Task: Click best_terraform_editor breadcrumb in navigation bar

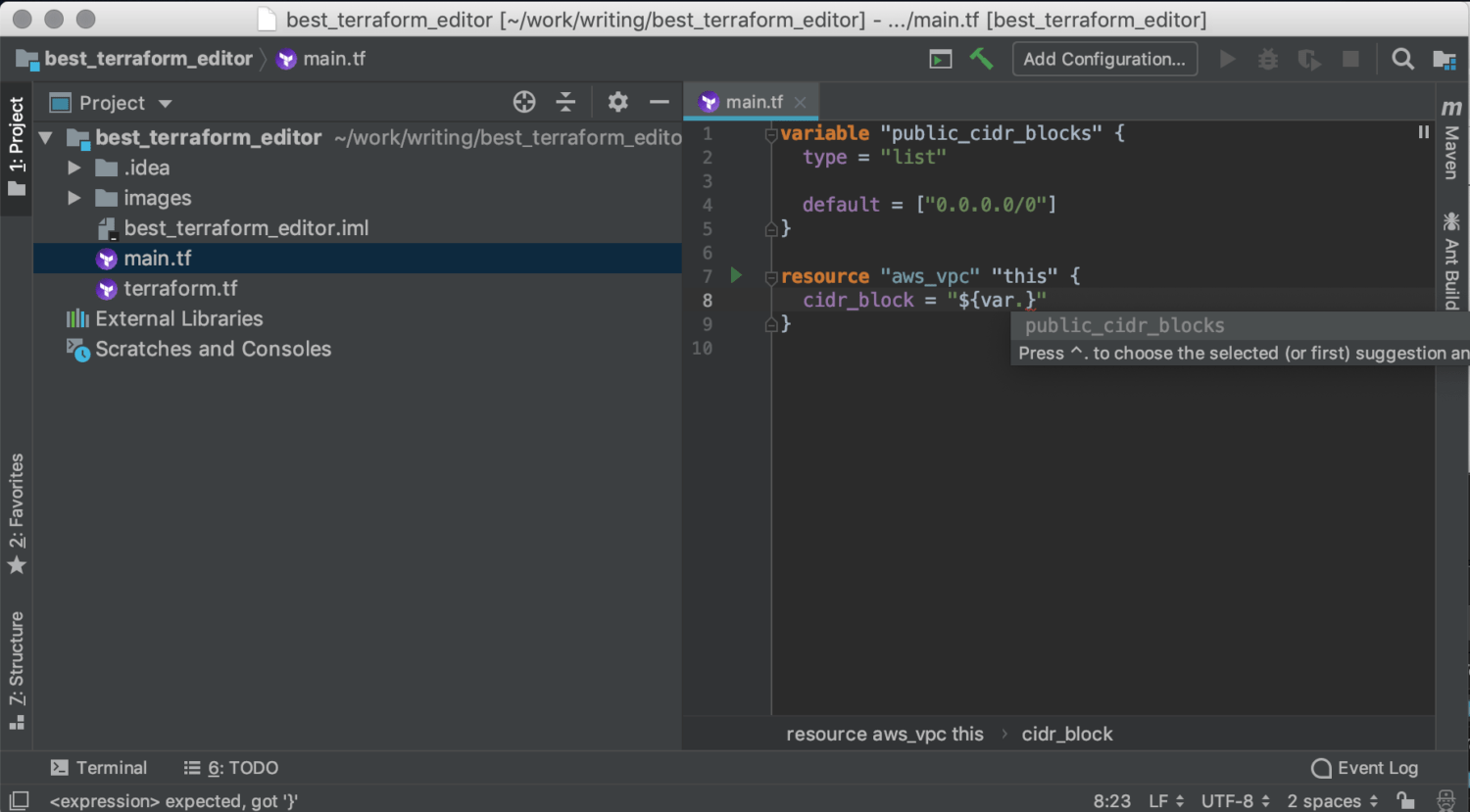Action: [x=148, y=59]
